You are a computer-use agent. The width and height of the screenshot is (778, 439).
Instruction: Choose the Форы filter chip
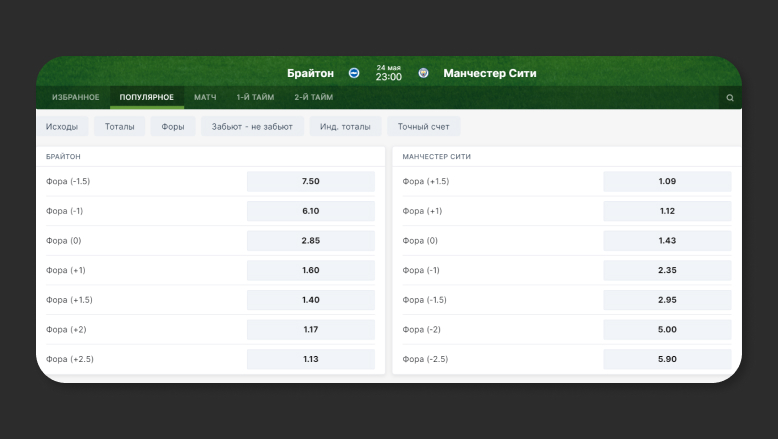click(x=173, y=127)
